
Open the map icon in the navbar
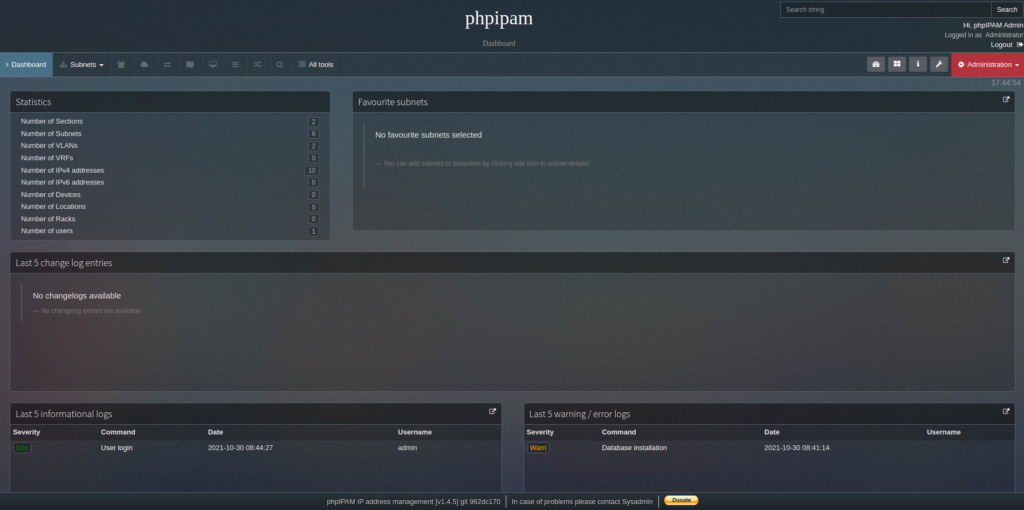click(x=190, y=65)
